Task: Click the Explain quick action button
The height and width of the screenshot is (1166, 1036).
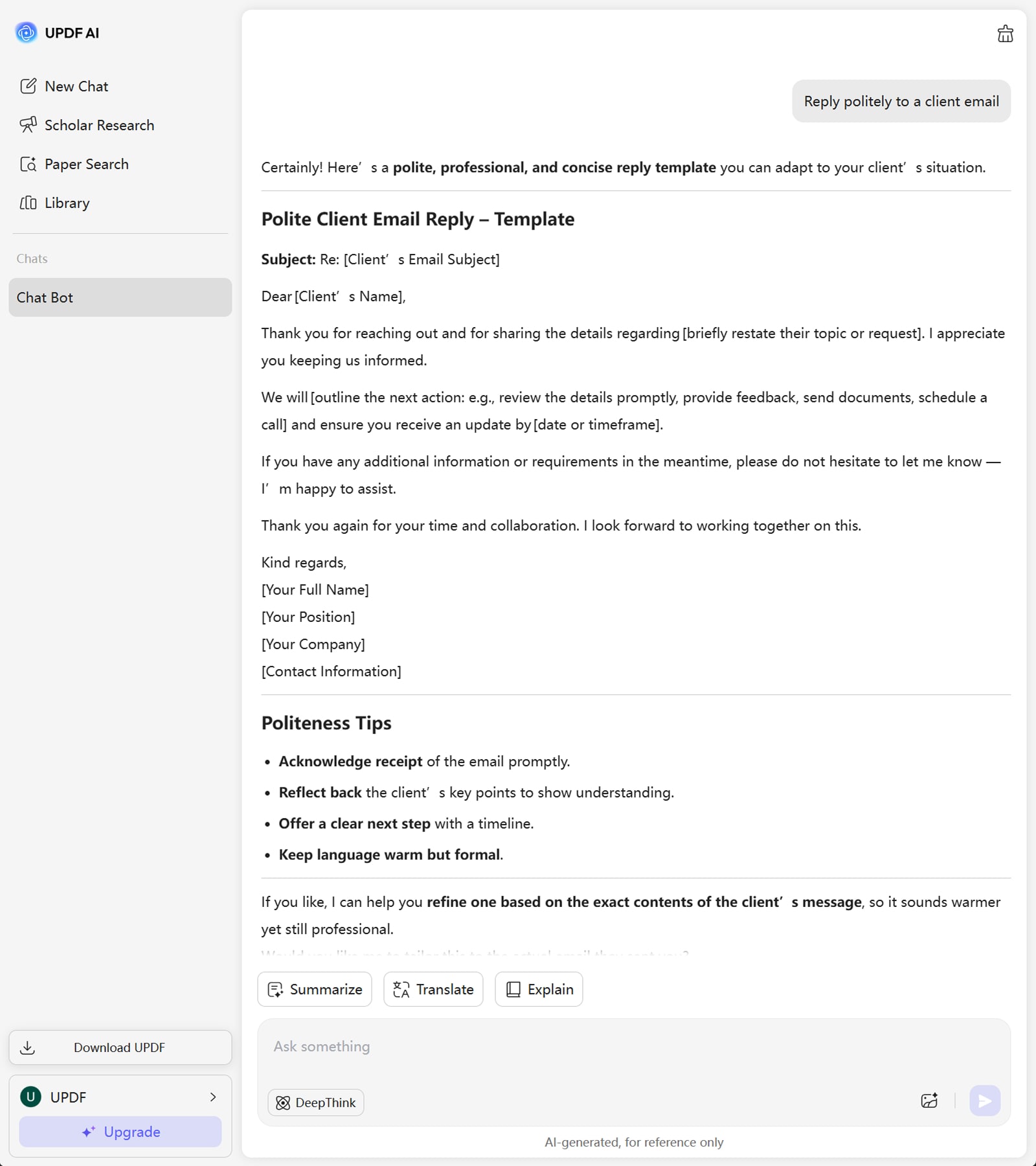Action: click(539, 989)
